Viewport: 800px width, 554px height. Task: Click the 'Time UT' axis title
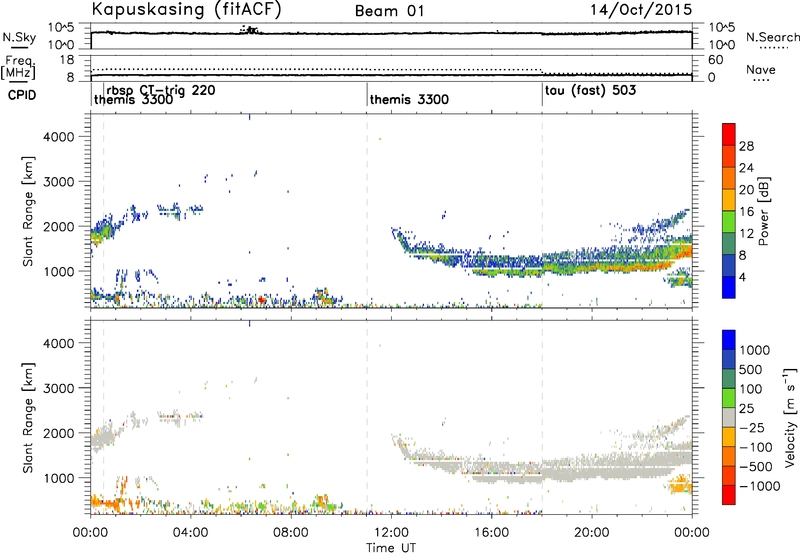(391, 548)
